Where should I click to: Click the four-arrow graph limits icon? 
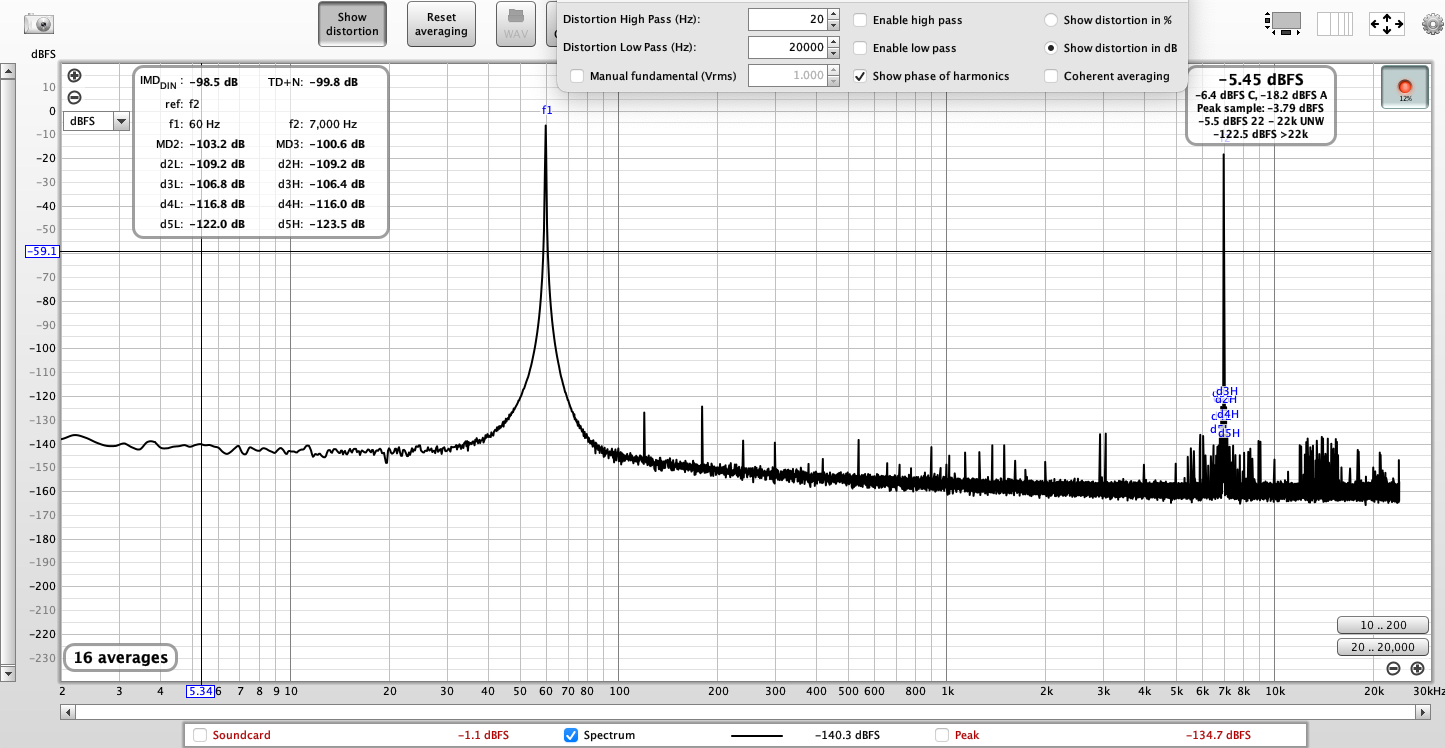pyautogui.click(x=1385, y=22)
